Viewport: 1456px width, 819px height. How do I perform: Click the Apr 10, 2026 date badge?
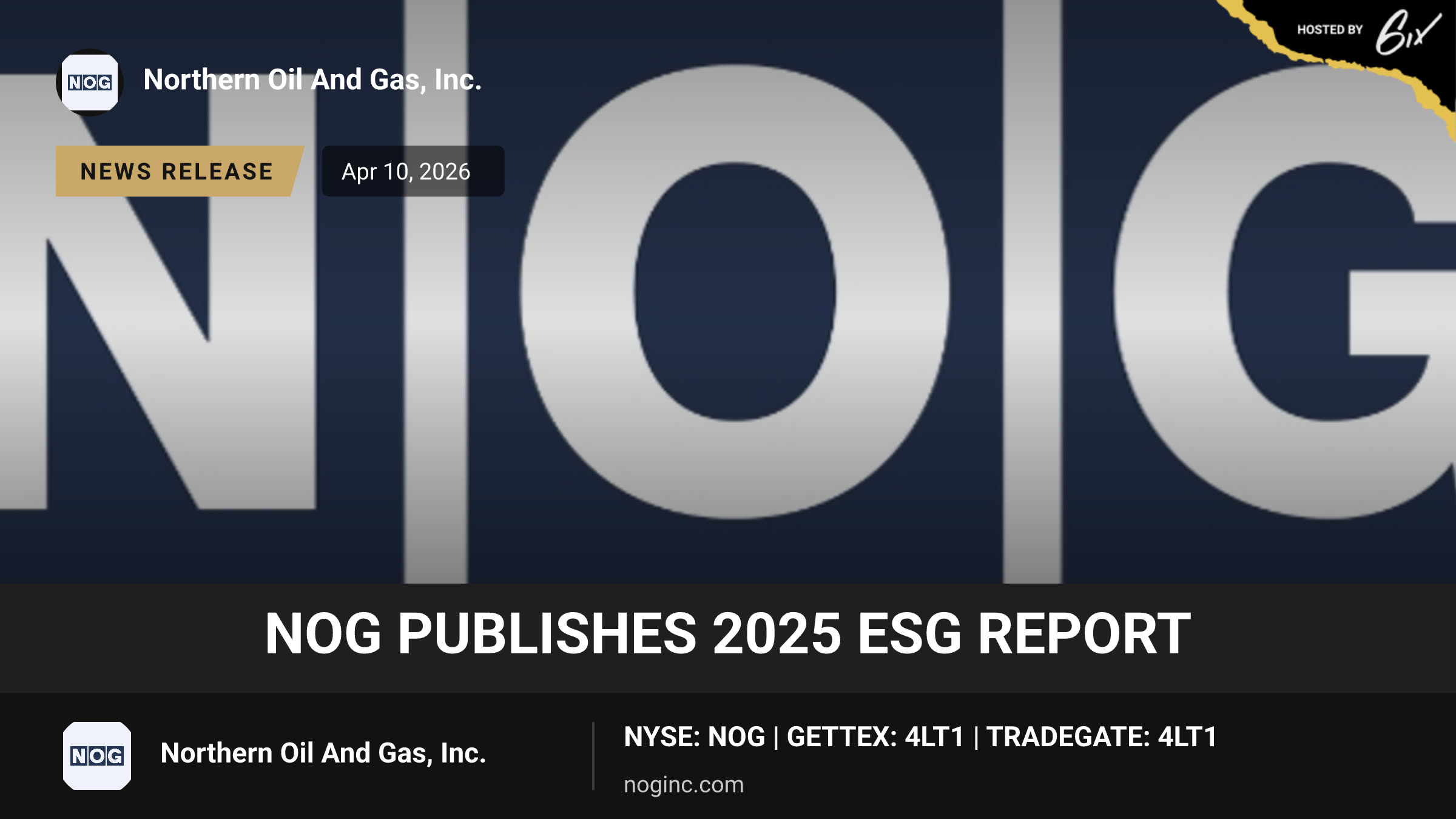point(413,171)
